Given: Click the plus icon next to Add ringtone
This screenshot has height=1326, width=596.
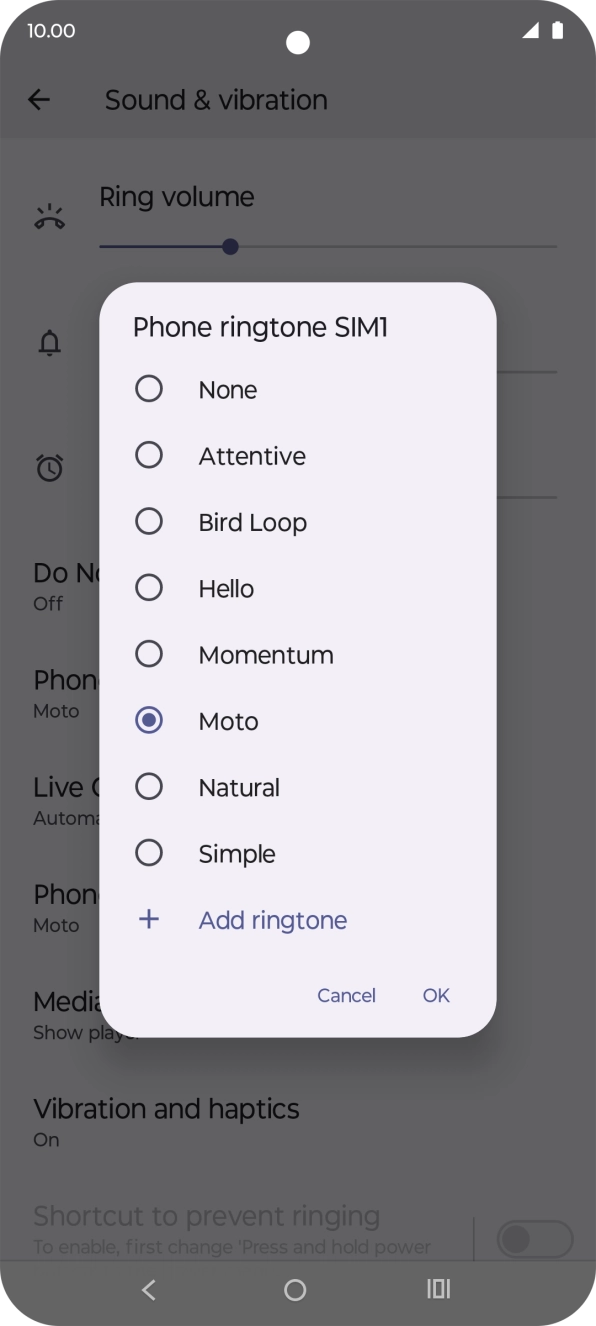Looking at the screenshot, I should click(149, 919).
